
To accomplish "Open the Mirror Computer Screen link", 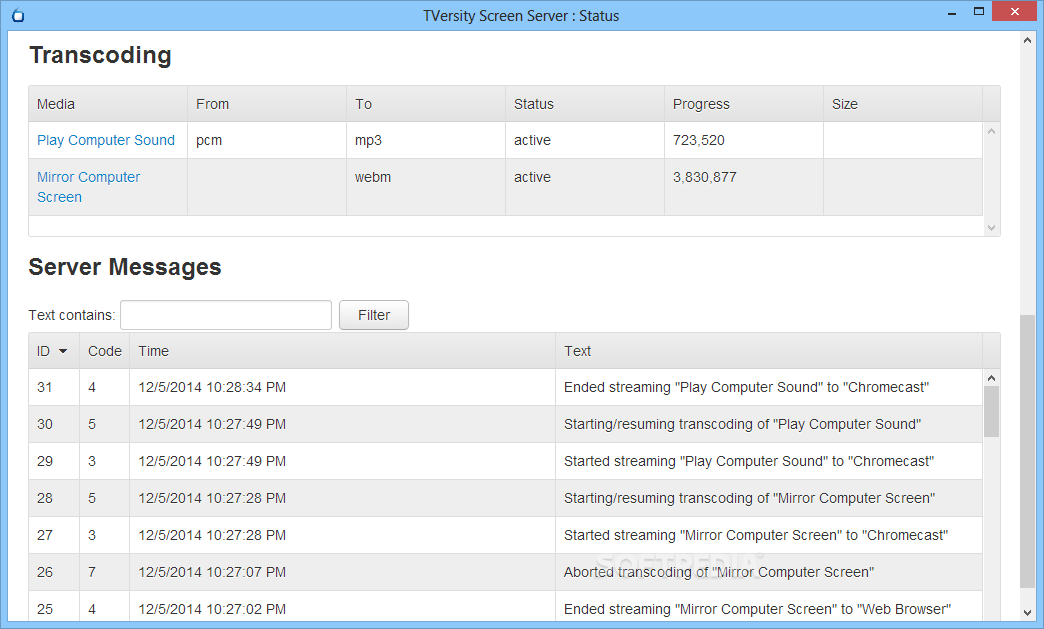I will (89, 187).
